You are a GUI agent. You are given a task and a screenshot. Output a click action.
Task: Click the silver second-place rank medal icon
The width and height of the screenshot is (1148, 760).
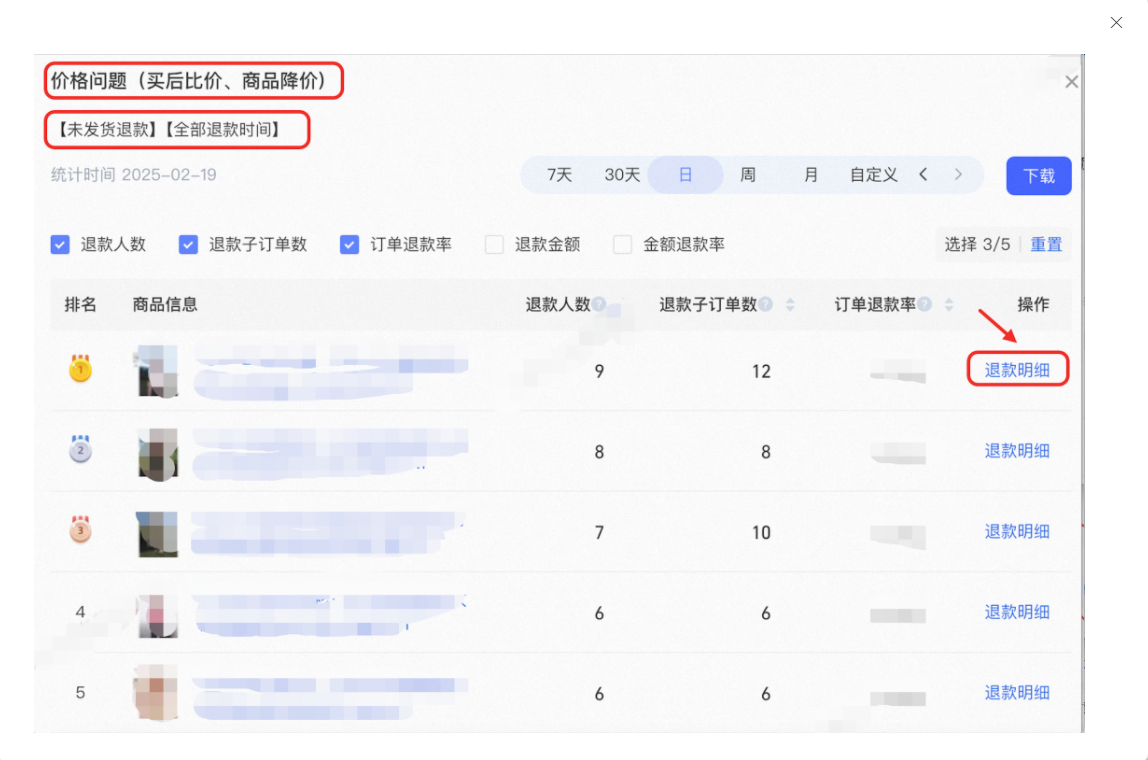(x=81, y=449)
